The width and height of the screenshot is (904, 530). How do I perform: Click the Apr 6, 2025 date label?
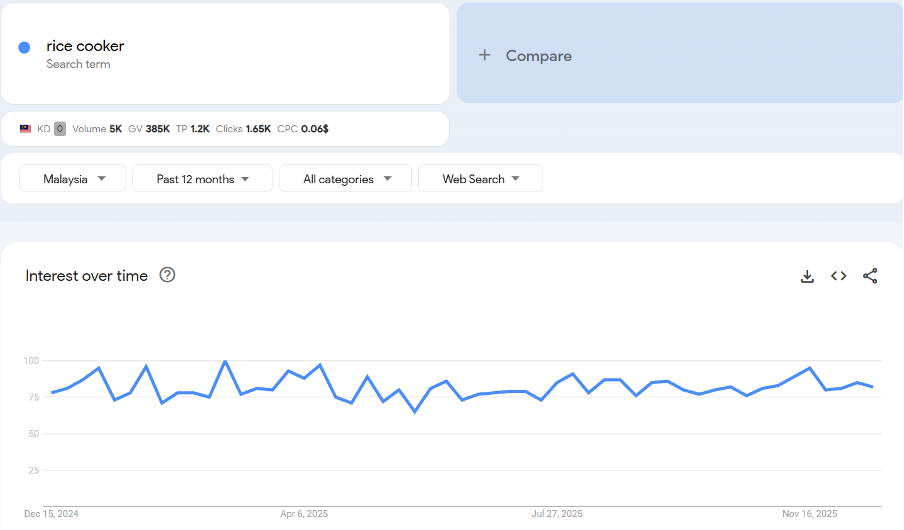click(304, 514)
